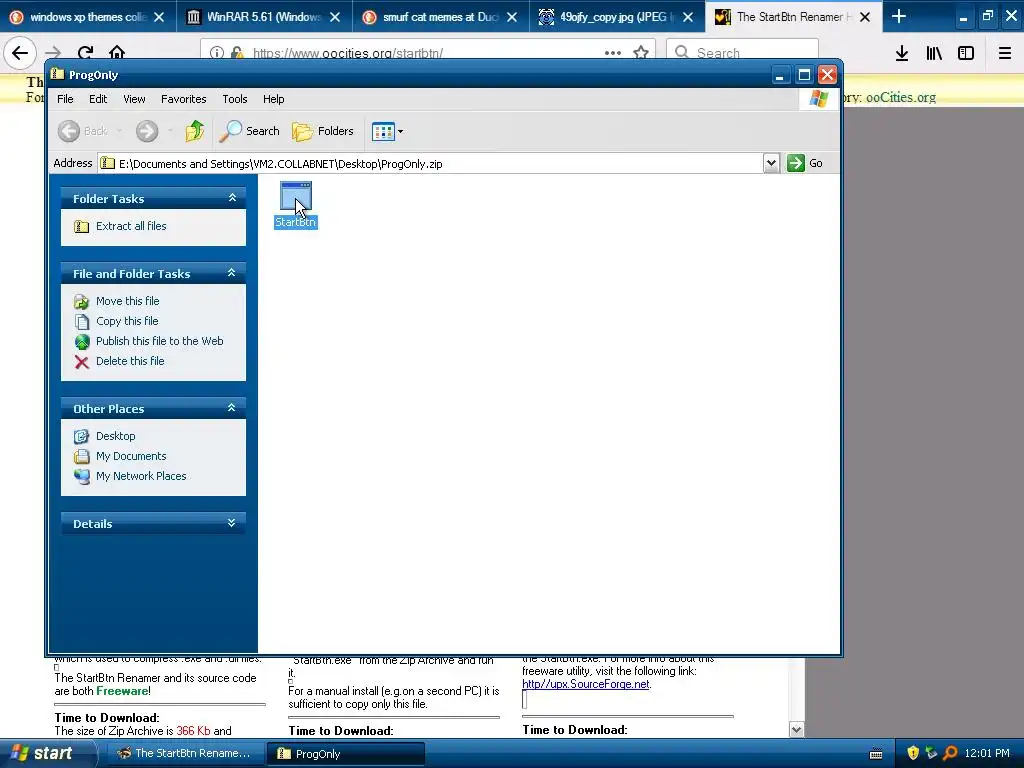Close the smurf cat memes tab
The height and width of the screenshot is (768, 1024).
[512, 17]
